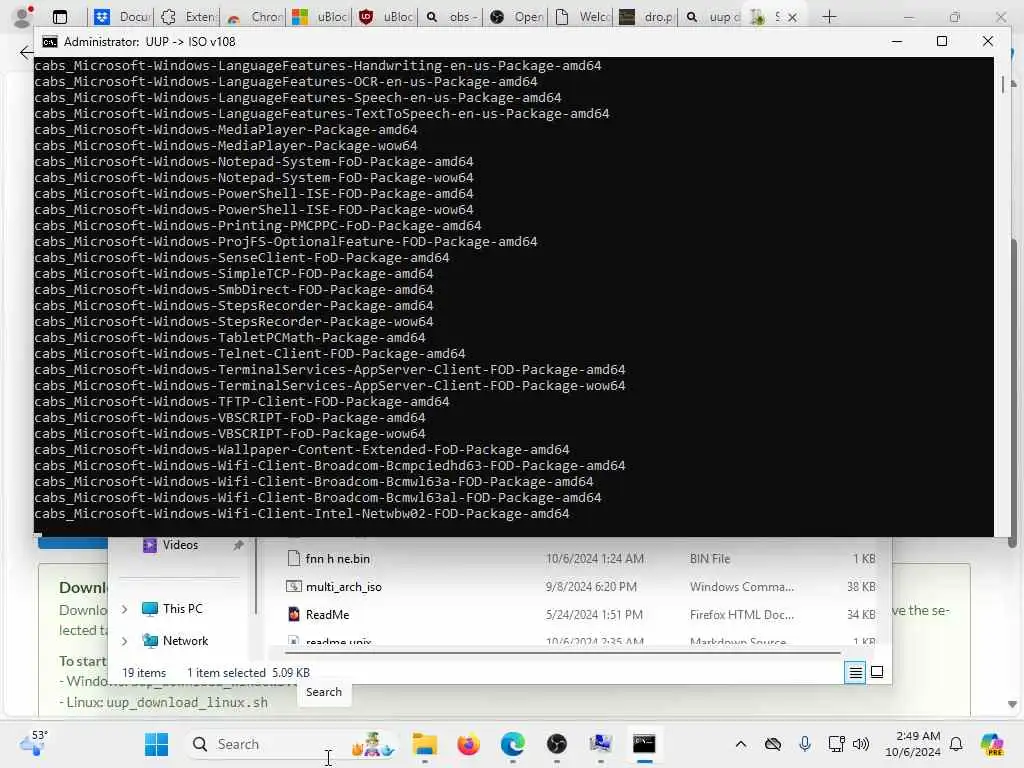The height and width of the screenshot is (768, 1024).
Task: Open the network status tray icon
Action: 836,744
